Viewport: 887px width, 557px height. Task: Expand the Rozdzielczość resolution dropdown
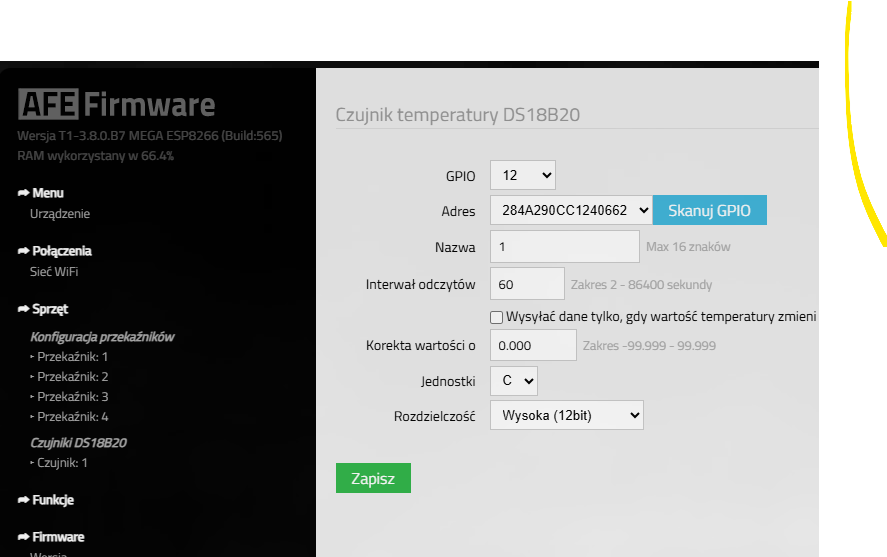click(566, 415)
